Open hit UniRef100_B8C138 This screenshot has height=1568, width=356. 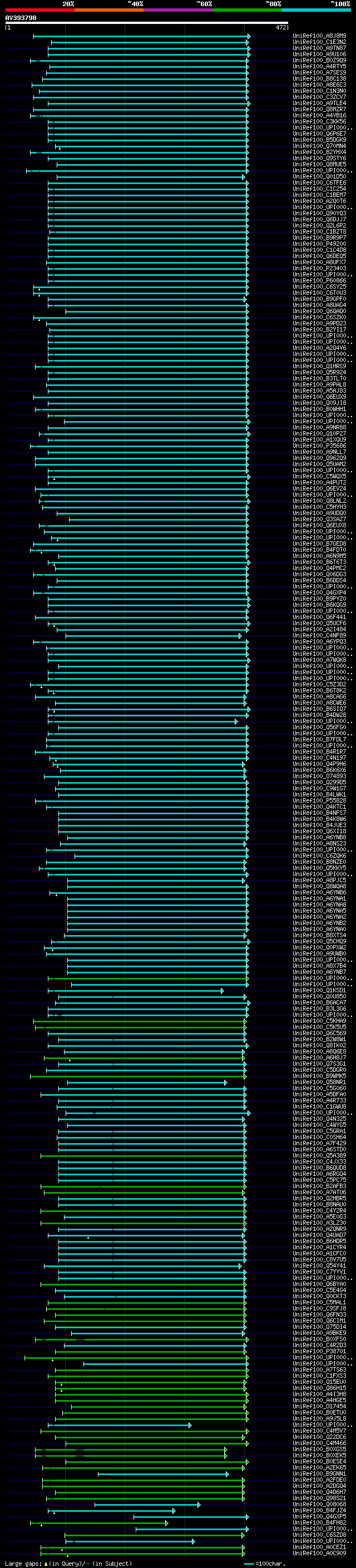(319, 78)
